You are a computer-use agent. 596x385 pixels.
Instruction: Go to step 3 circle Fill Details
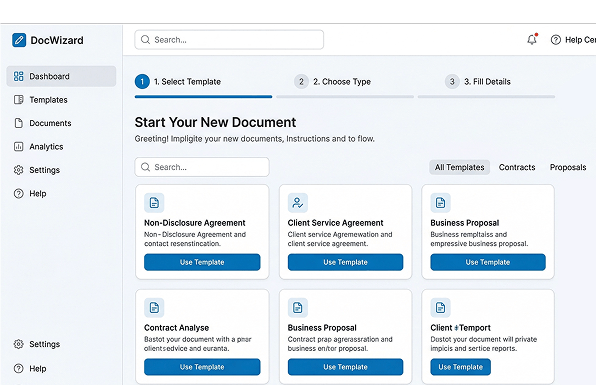[x=452, y=81]
